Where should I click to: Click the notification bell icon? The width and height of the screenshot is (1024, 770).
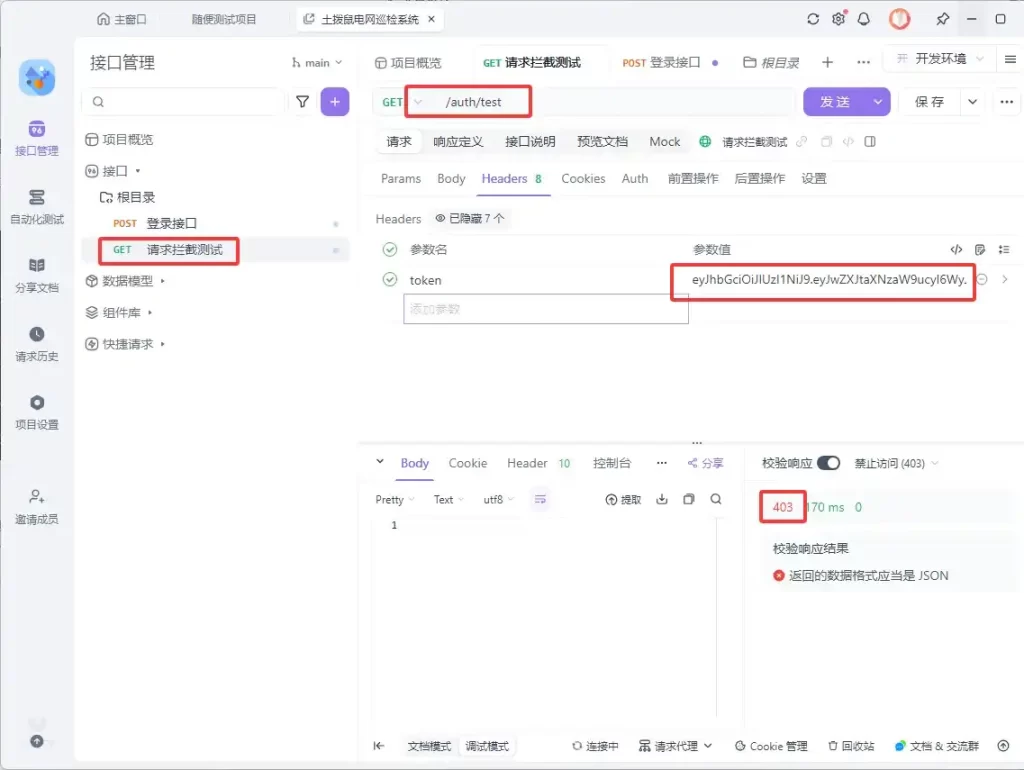pos(864,19)
